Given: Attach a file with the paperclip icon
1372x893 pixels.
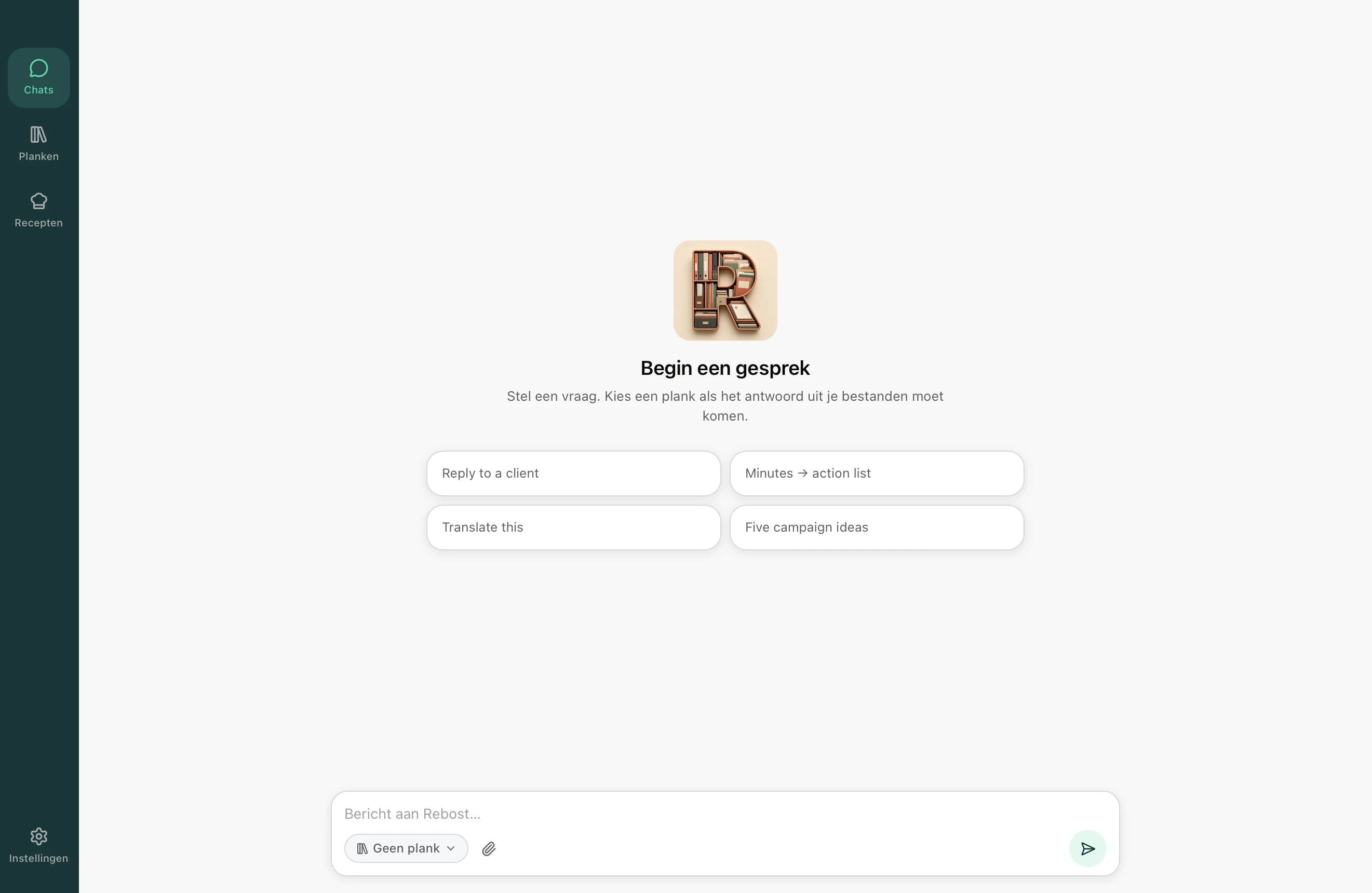Looking at the screenshot, I should pos(489,848).
